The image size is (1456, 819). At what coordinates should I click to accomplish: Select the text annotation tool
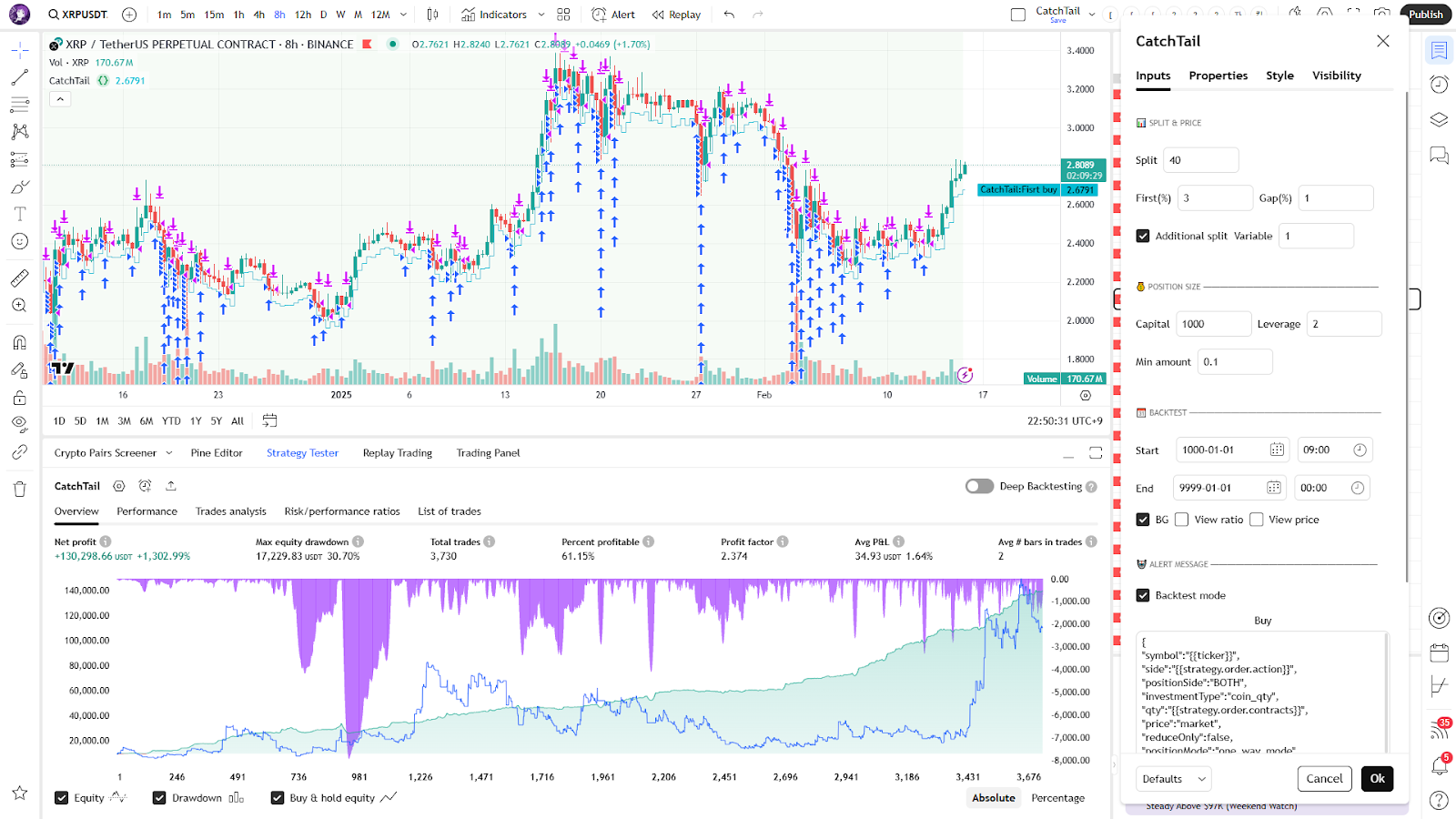(x=19, y=214)
